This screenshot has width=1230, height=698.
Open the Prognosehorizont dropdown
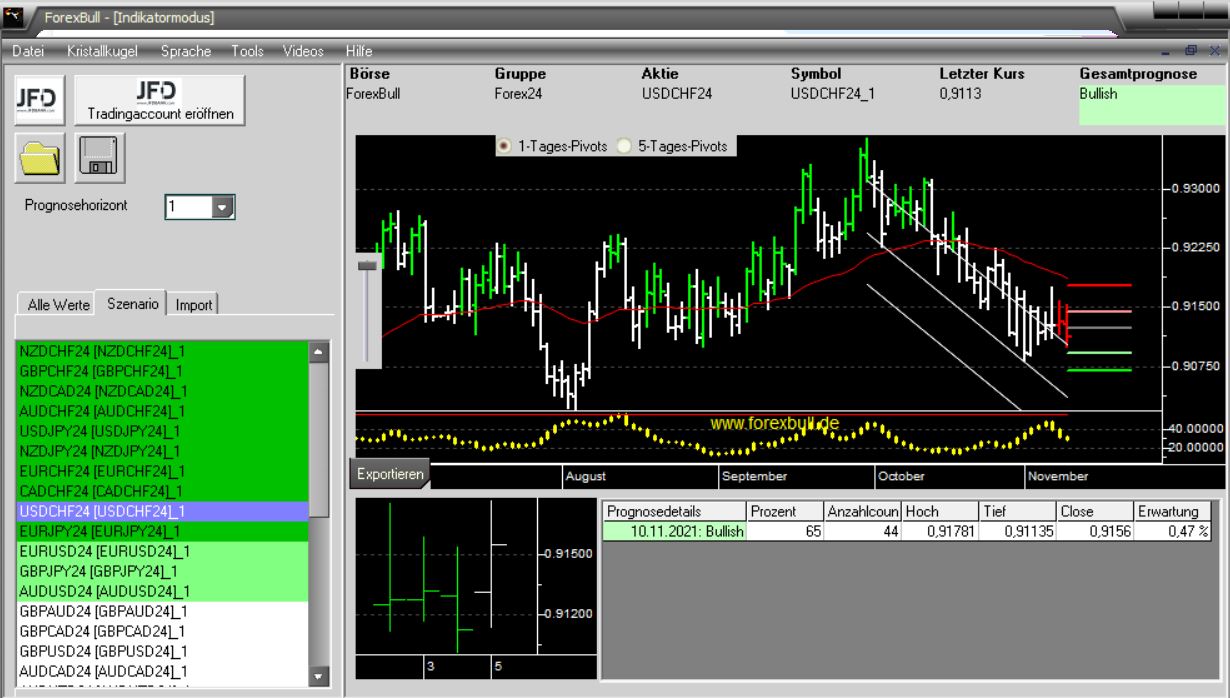point(223,207)
